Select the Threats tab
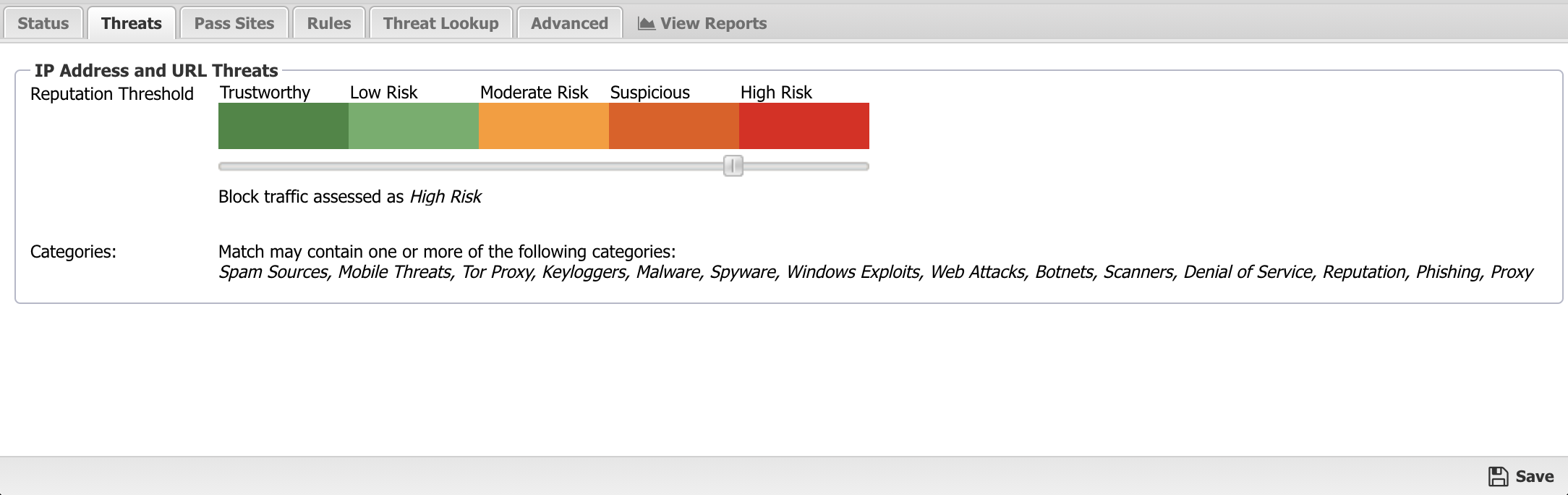Screen dimensions: 1568x495 (x=131, y=23)
